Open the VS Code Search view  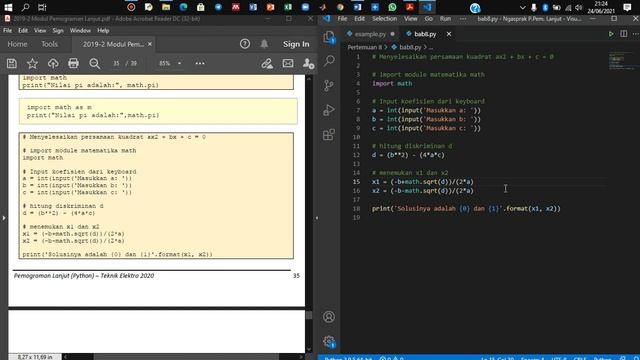click(x=329, y=61)
